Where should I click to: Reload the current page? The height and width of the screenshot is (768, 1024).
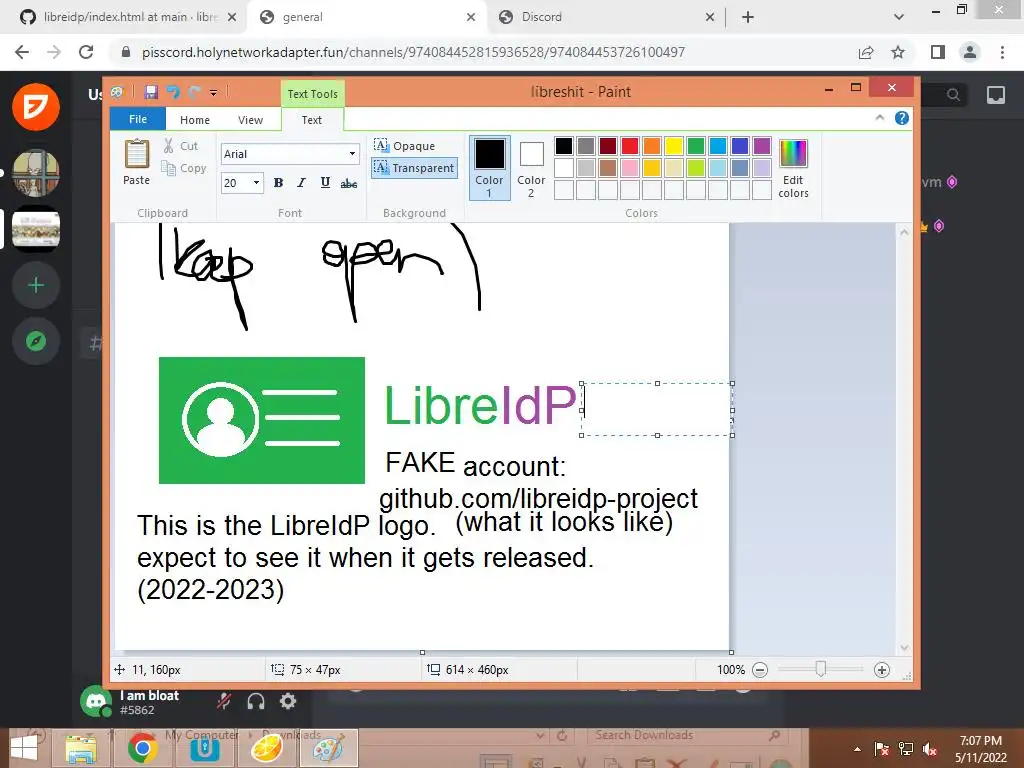(x=86, y=52)
